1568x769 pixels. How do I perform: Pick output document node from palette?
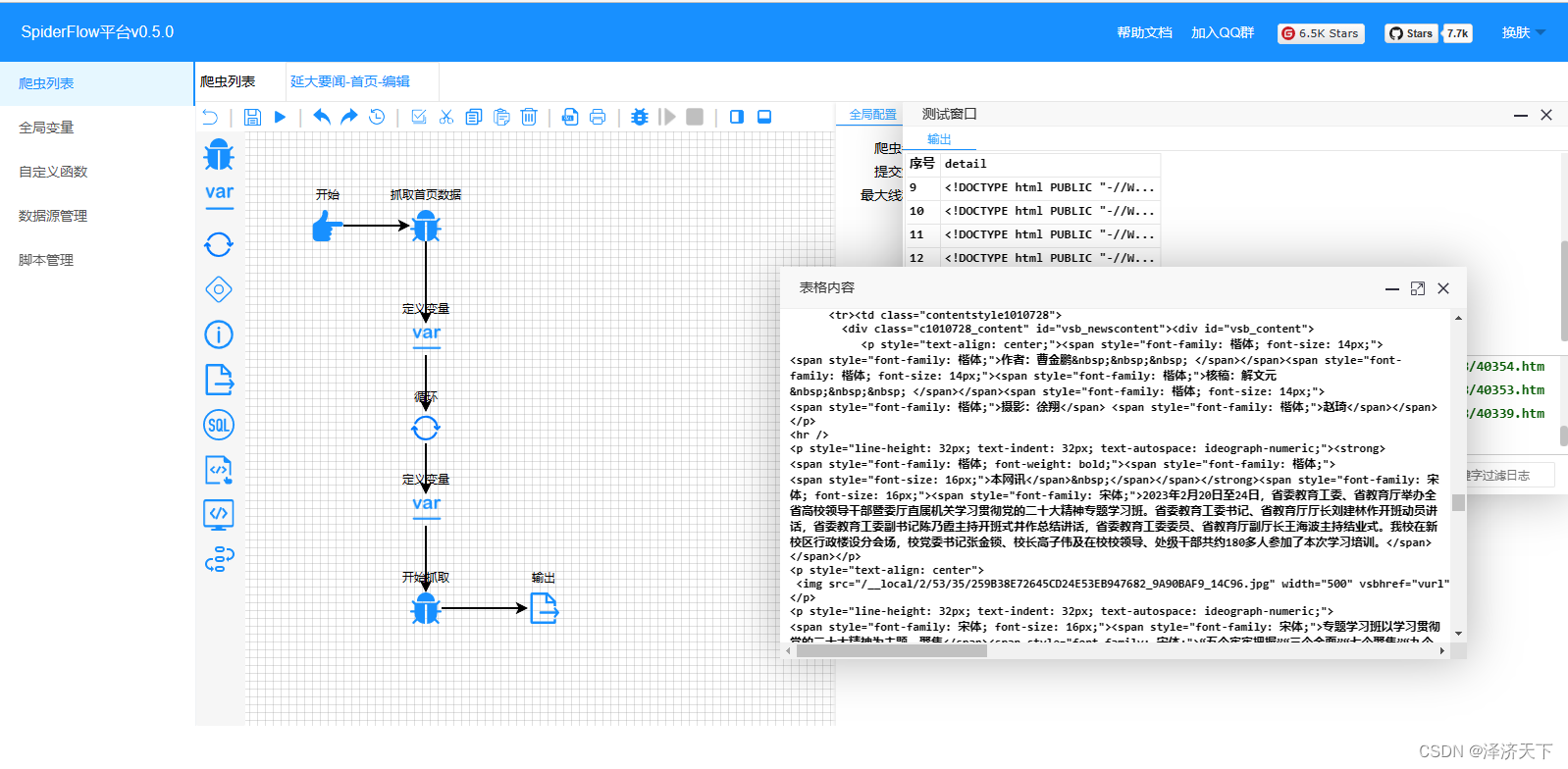[219, 380]
